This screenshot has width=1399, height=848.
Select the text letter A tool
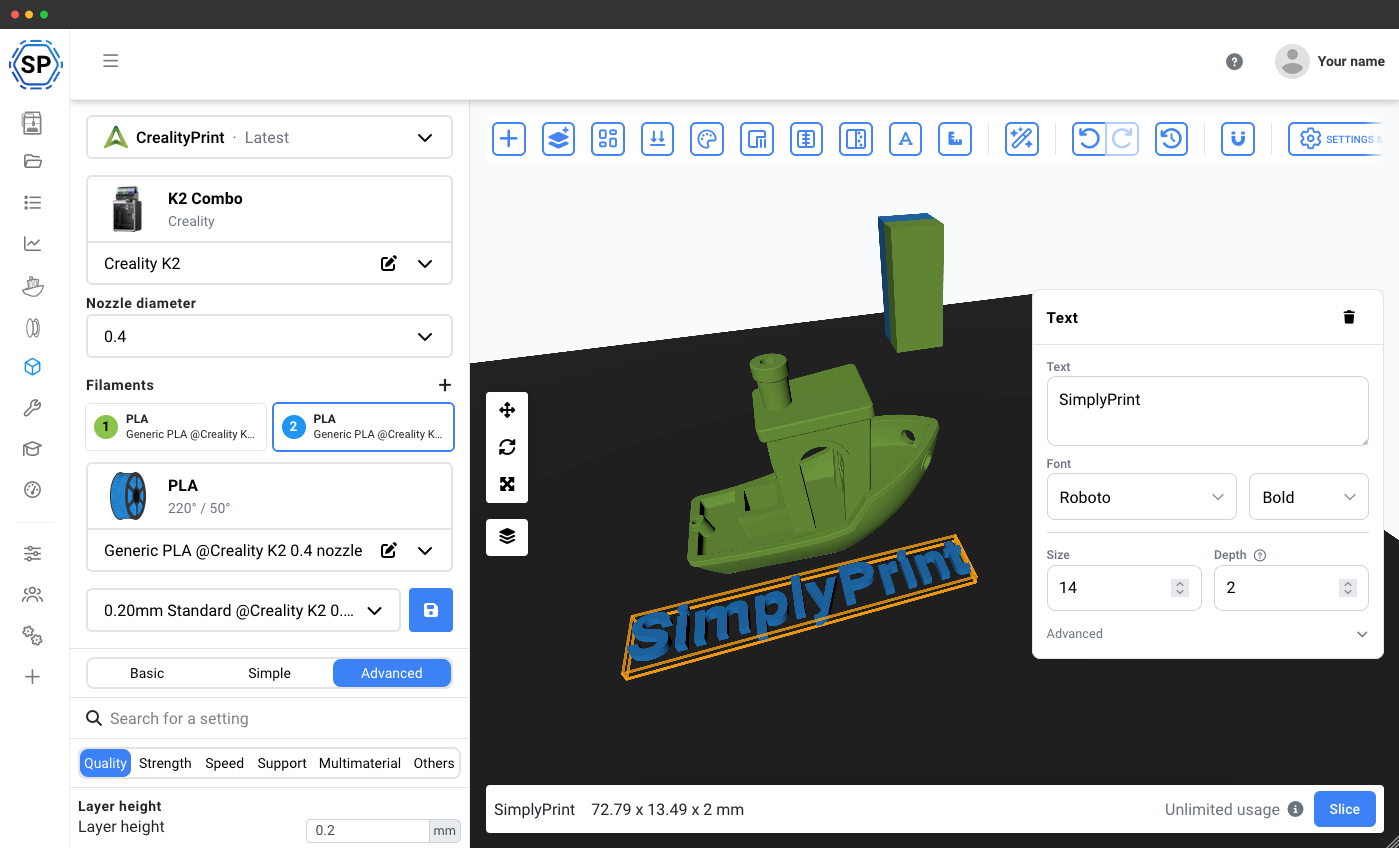906,139
